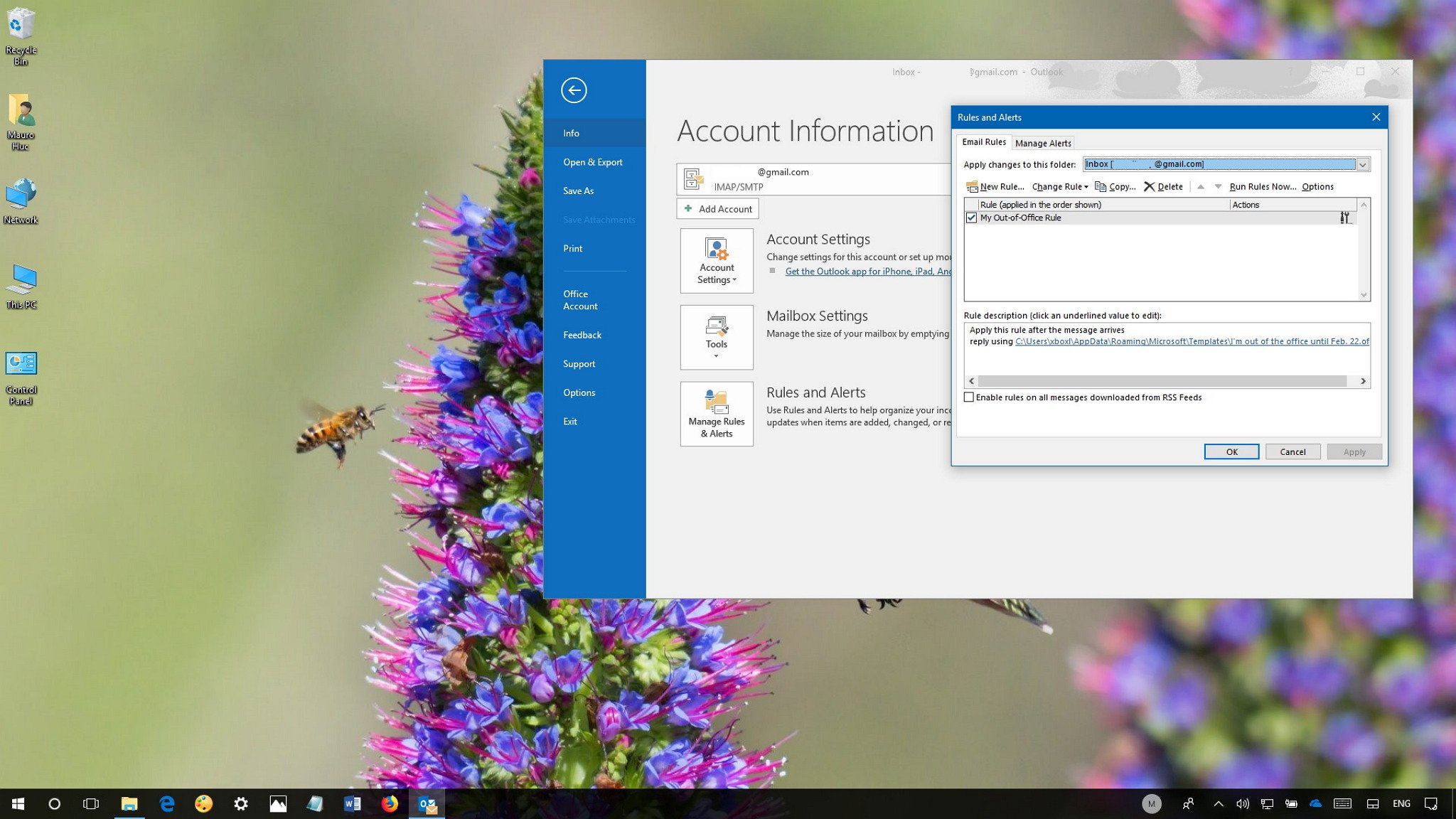Select Save As in backstage menu

point(594,191)
